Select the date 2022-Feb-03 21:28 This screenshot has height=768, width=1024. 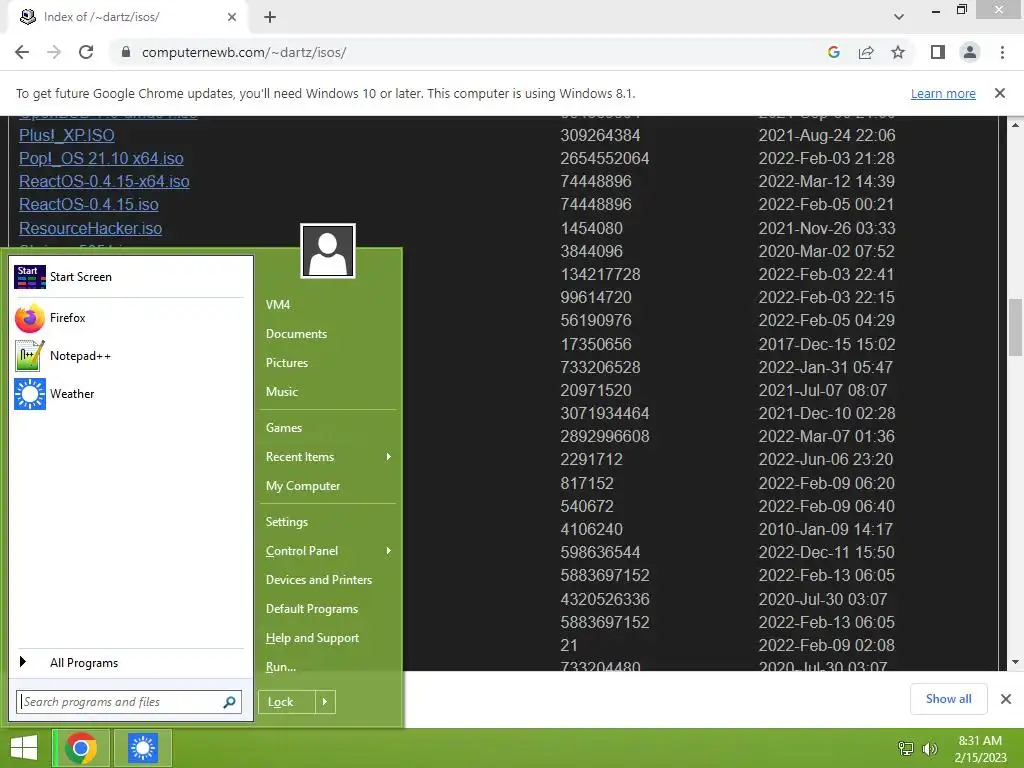(826, 158)
